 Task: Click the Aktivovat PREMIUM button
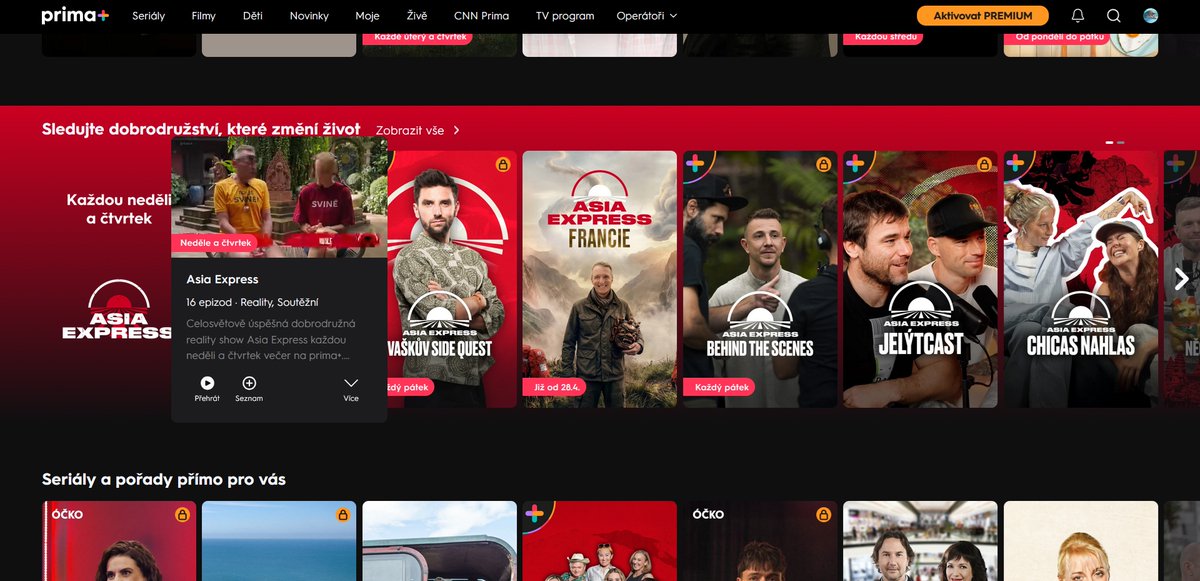(x=983, y=16)
